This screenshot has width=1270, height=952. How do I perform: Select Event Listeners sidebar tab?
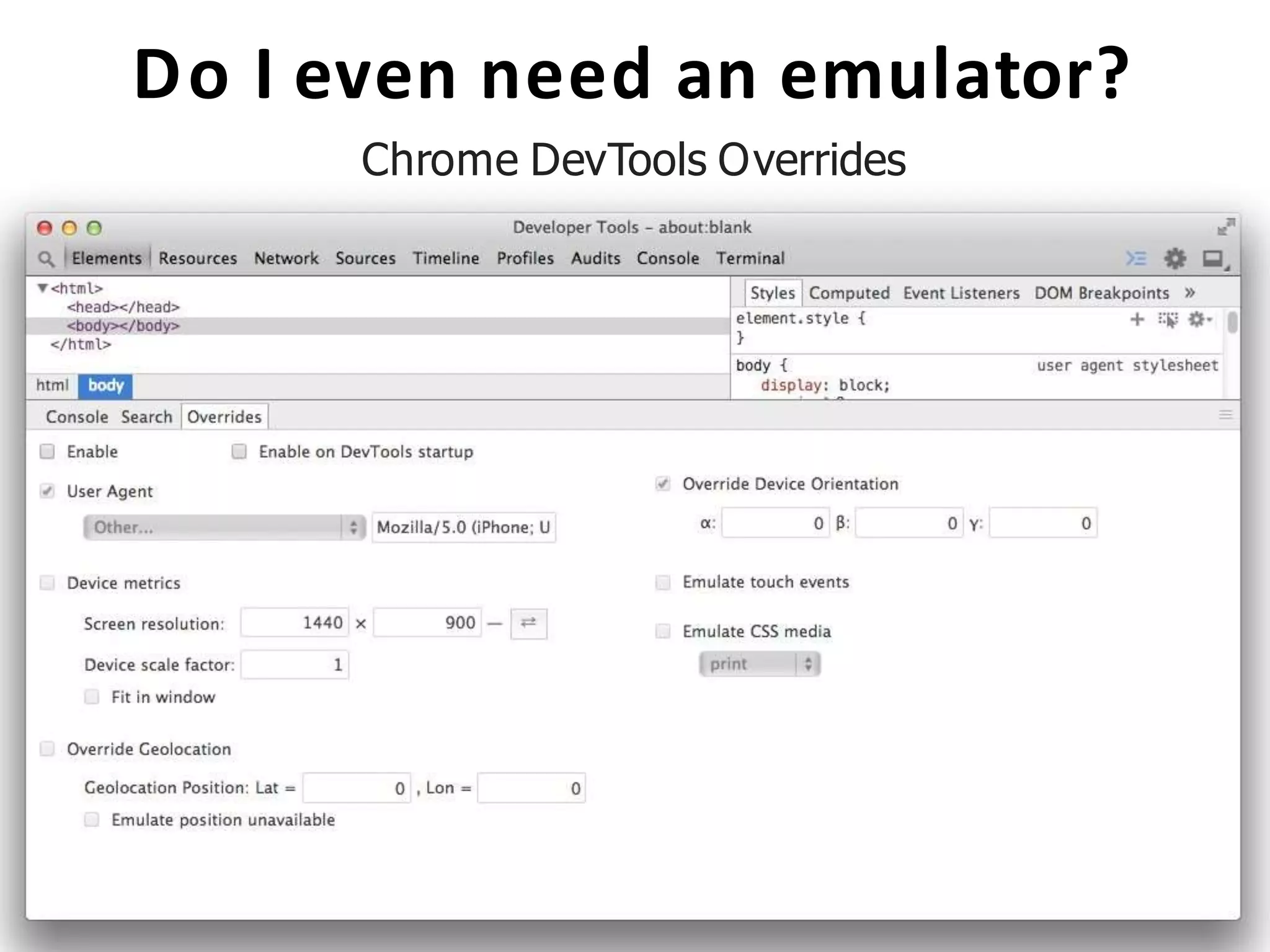[961, 293]
